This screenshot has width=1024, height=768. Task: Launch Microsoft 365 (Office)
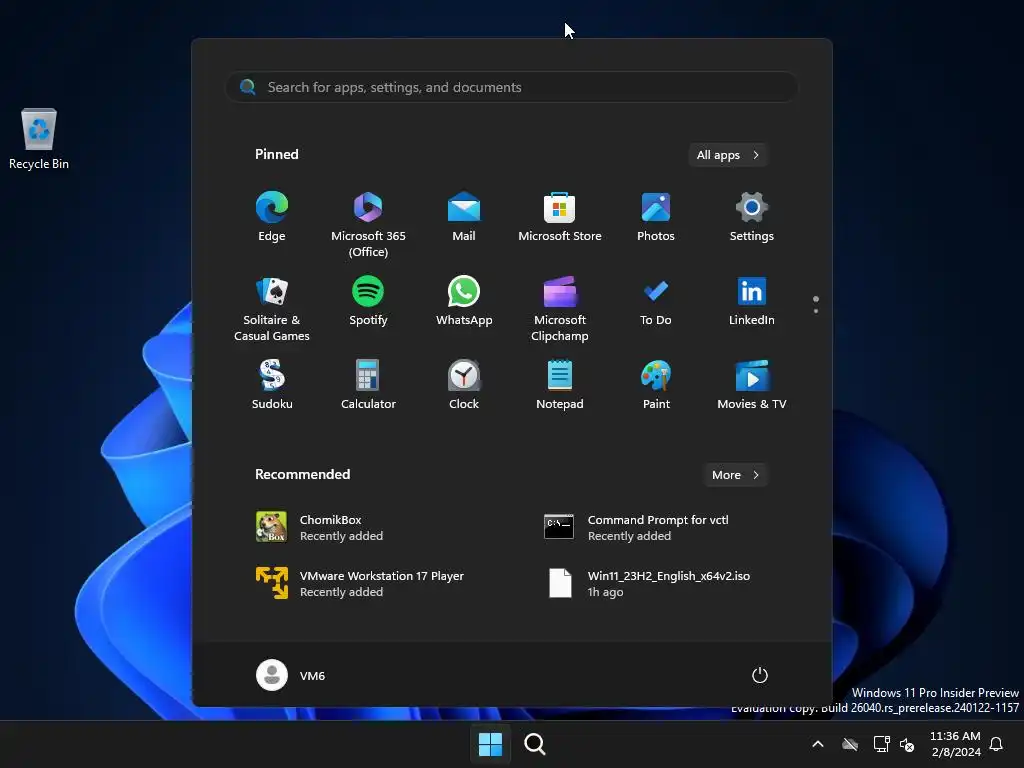point(368,224)
